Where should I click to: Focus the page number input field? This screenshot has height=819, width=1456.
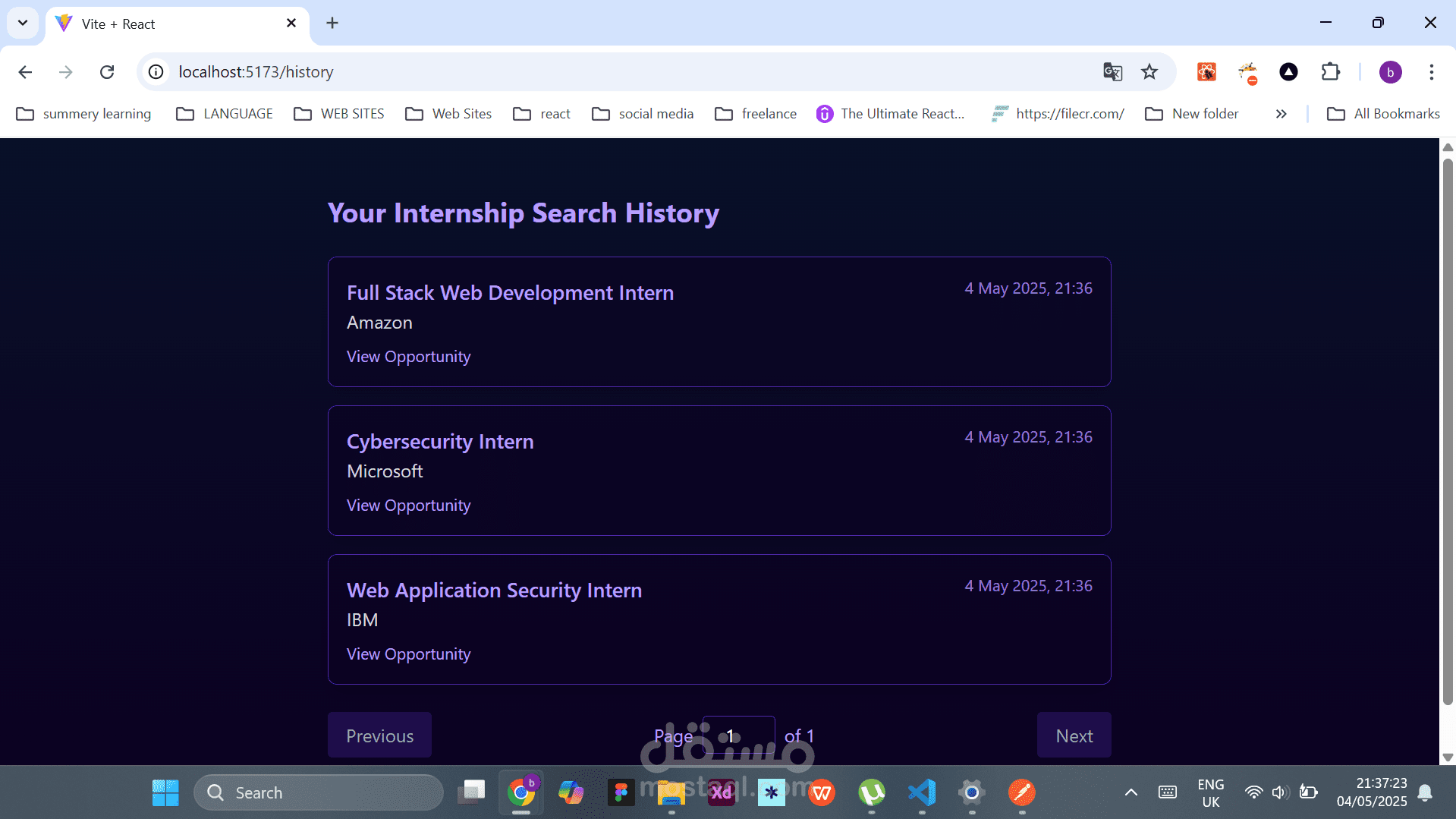[x=739, y=736]
